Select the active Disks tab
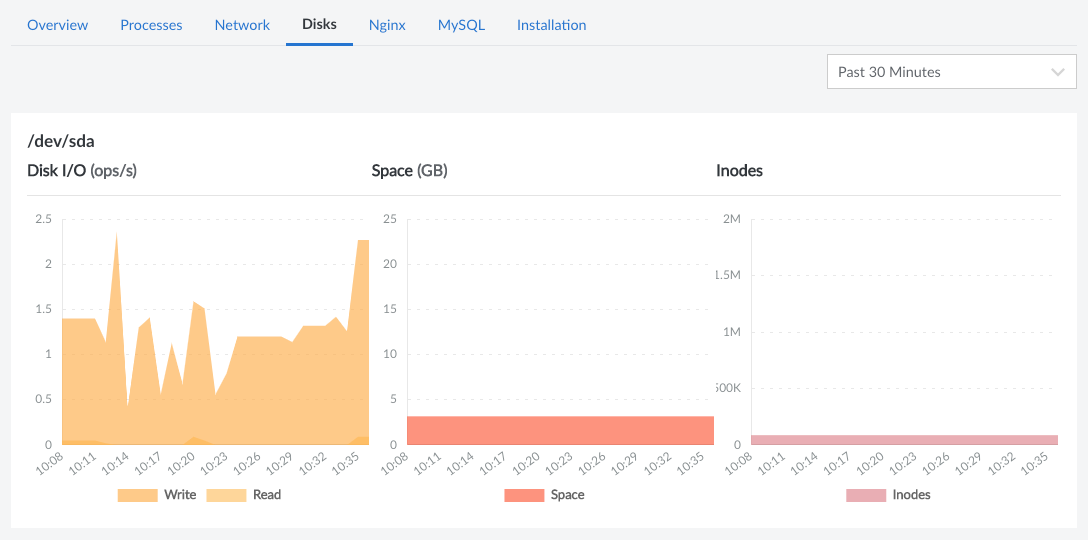1088x540 pixels. point(319,25)
